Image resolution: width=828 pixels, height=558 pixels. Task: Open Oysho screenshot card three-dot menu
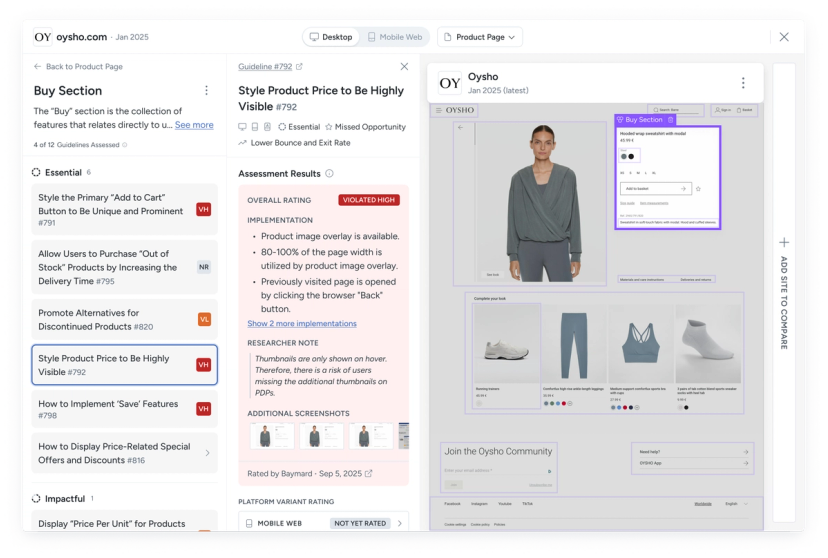(743, 83)
